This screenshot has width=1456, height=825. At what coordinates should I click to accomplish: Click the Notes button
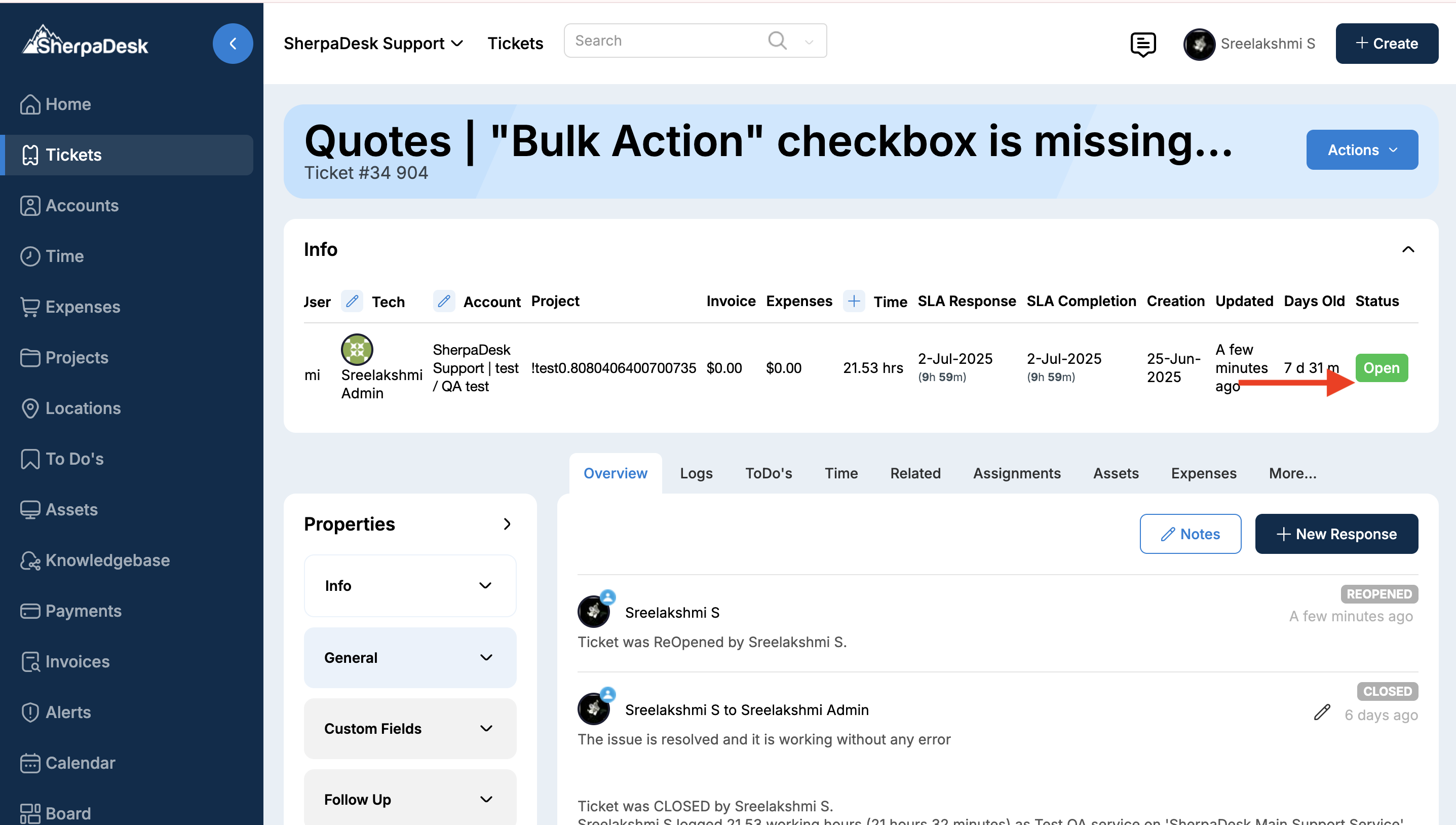point(1190,533)
